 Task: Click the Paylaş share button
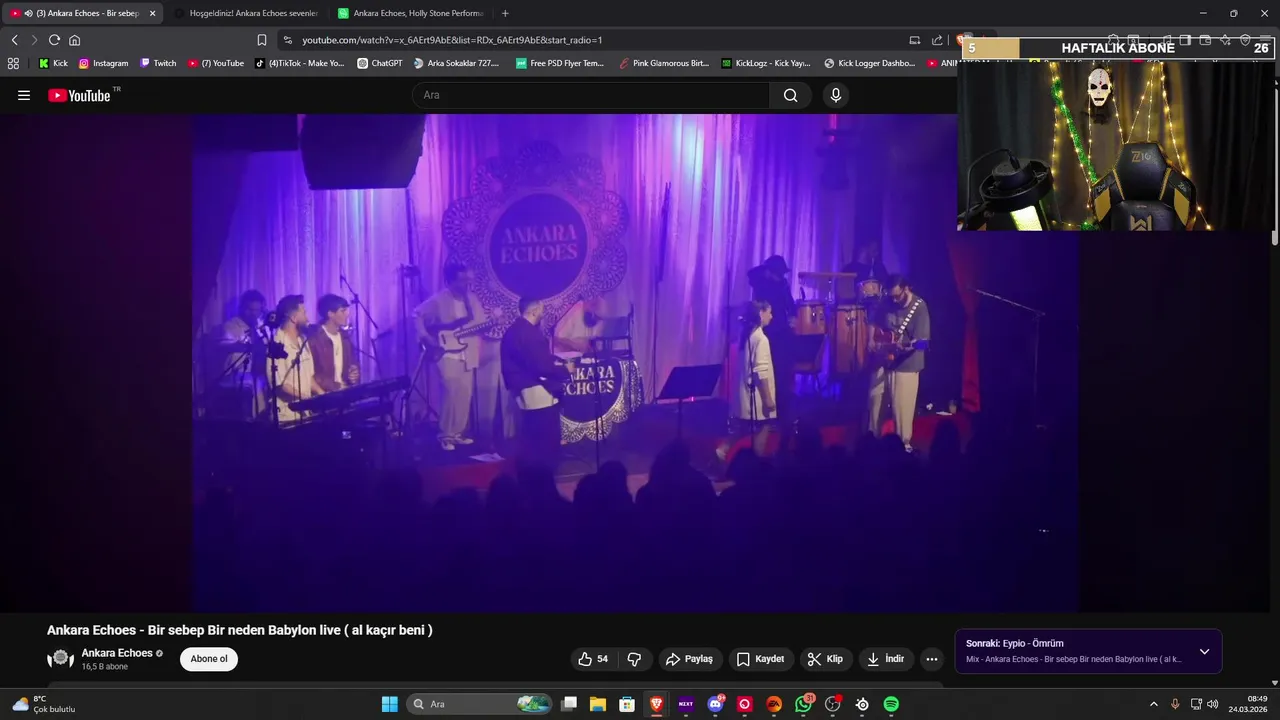[x=689, y=659]
